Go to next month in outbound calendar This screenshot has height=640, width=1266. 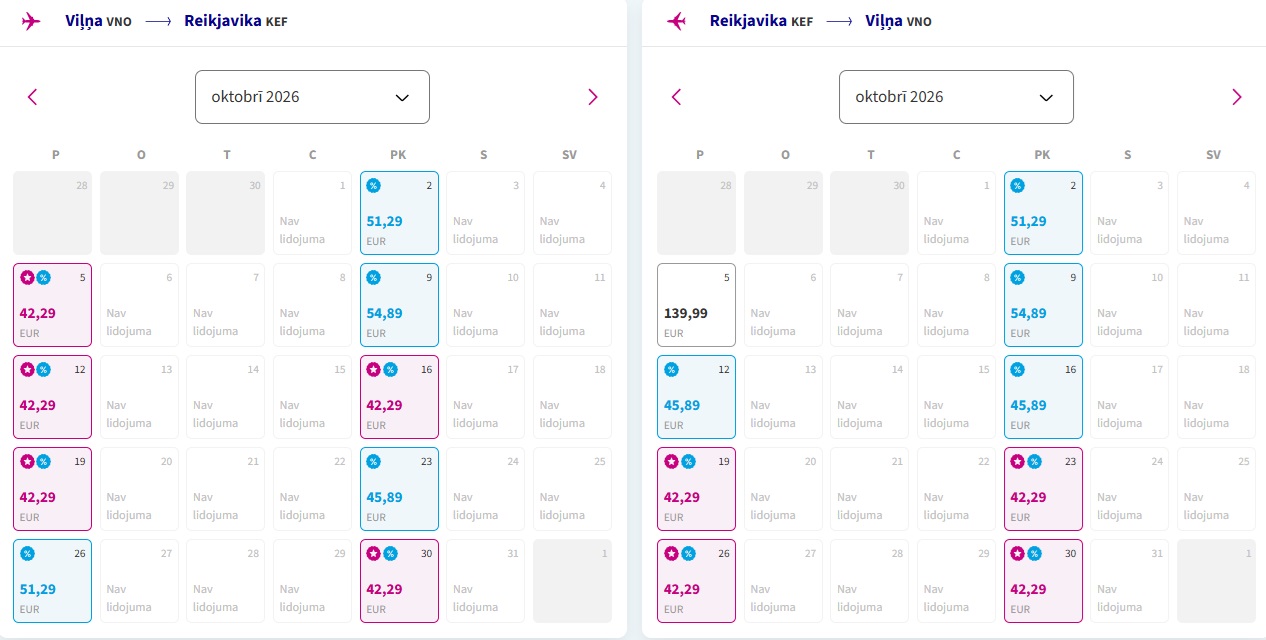click(x=592, y=97)
